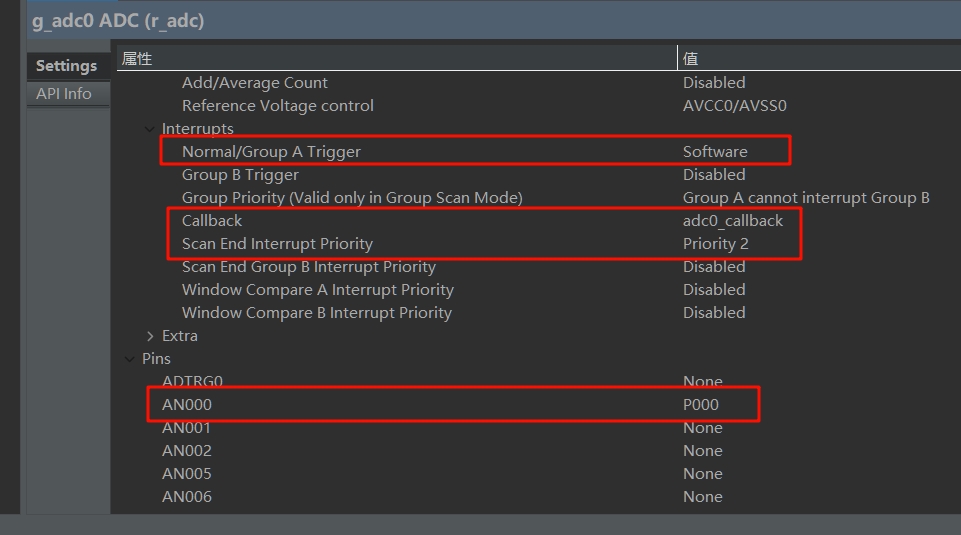The width and height of the screenshot is (961, 535).
Task: Switch to the Settings tab
Action: click(66, 66)
